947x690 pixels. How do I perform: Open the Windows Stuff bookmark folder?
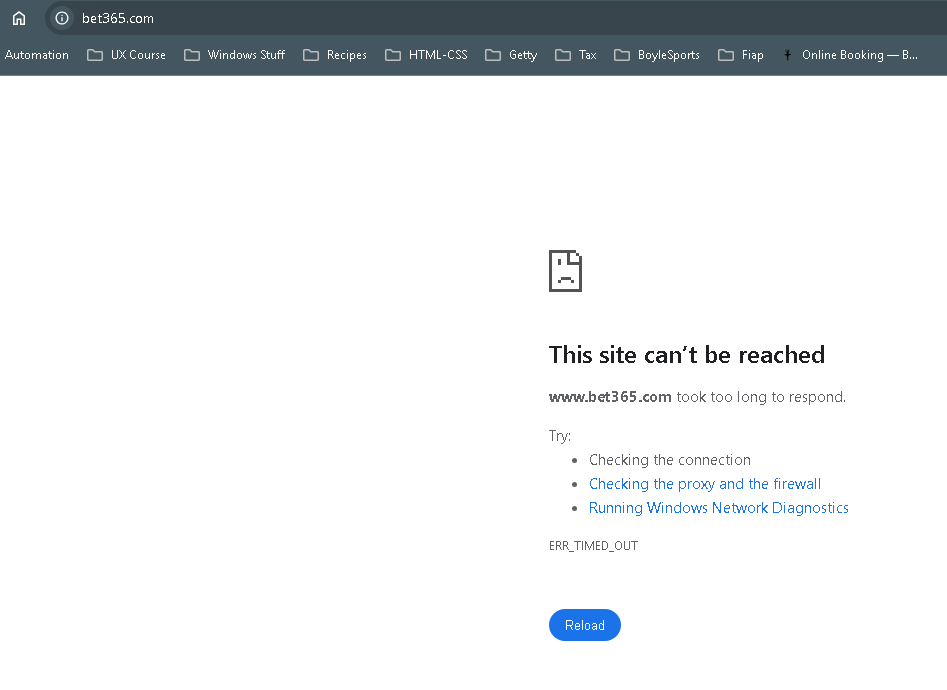click(234, 55)
